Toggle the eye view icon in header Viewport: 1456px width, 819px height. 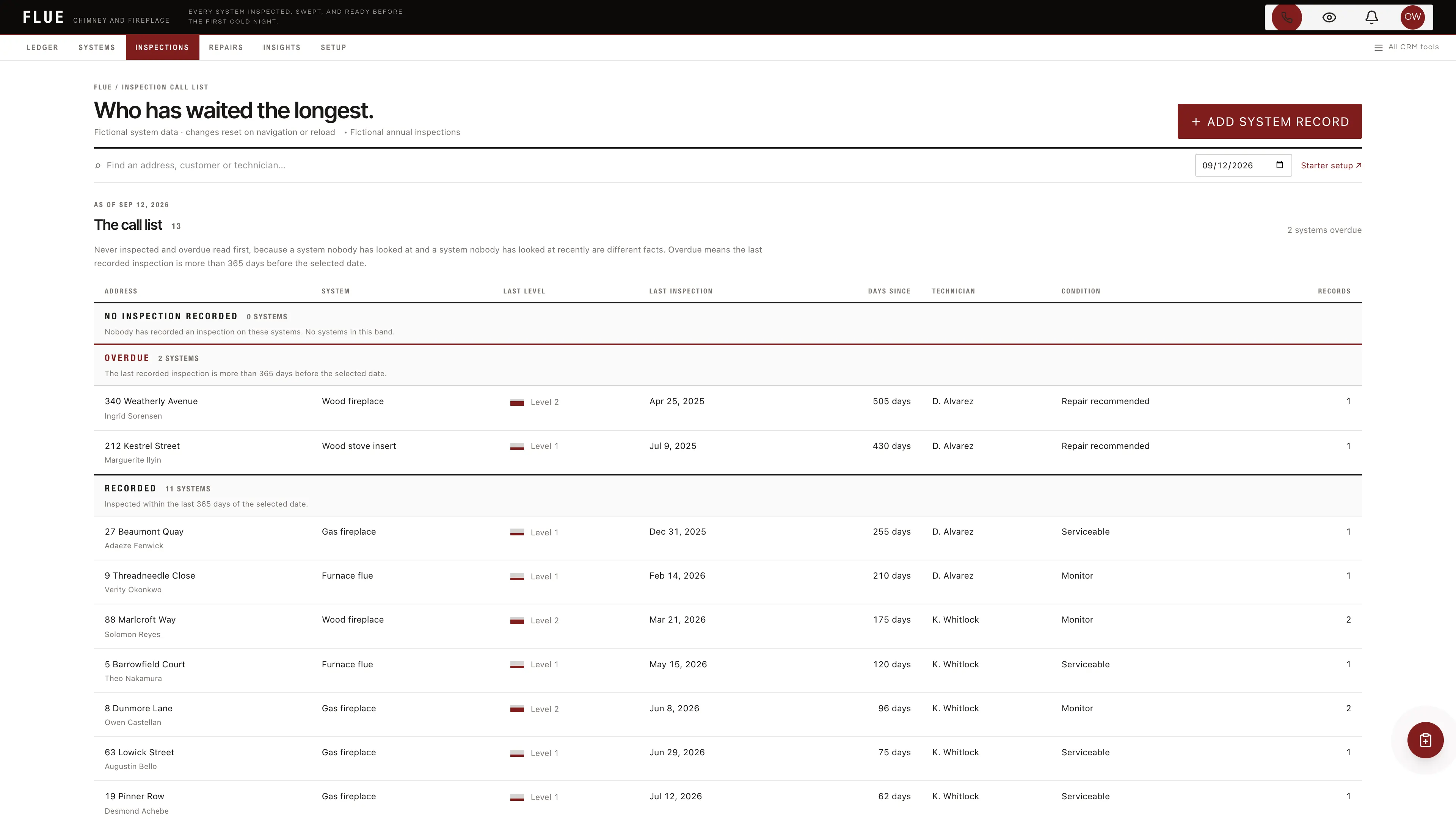(1329, 17)
